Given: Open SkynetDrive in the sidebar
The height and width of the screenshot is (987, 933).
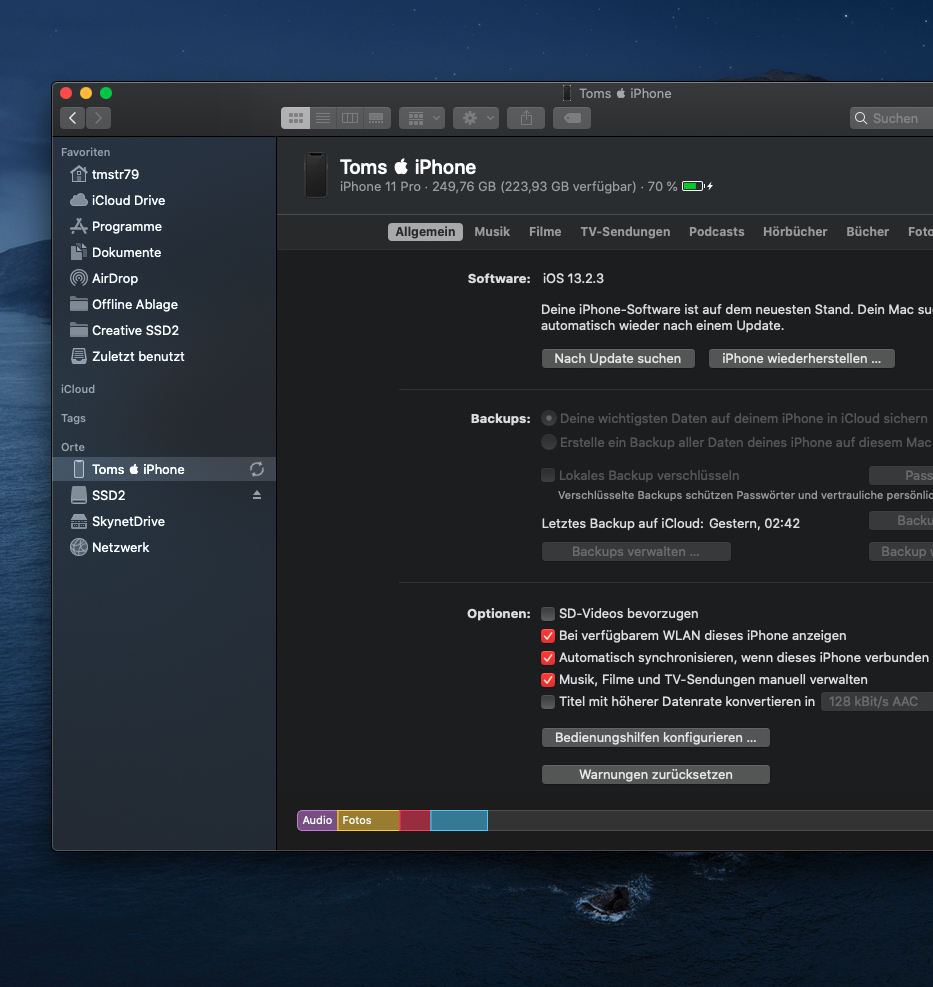Looking at the screenshot, I should click(x=164, y=521).
